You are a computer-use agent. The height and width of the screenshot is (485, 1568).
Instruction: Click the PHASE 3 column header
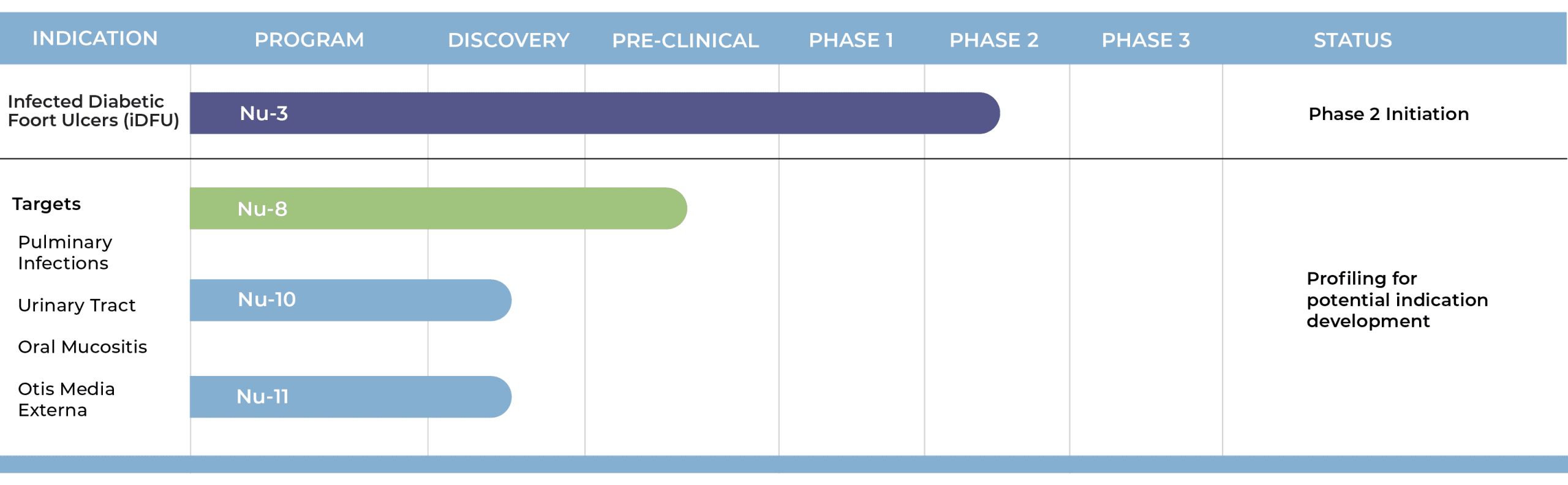[x=1145, y=40]
